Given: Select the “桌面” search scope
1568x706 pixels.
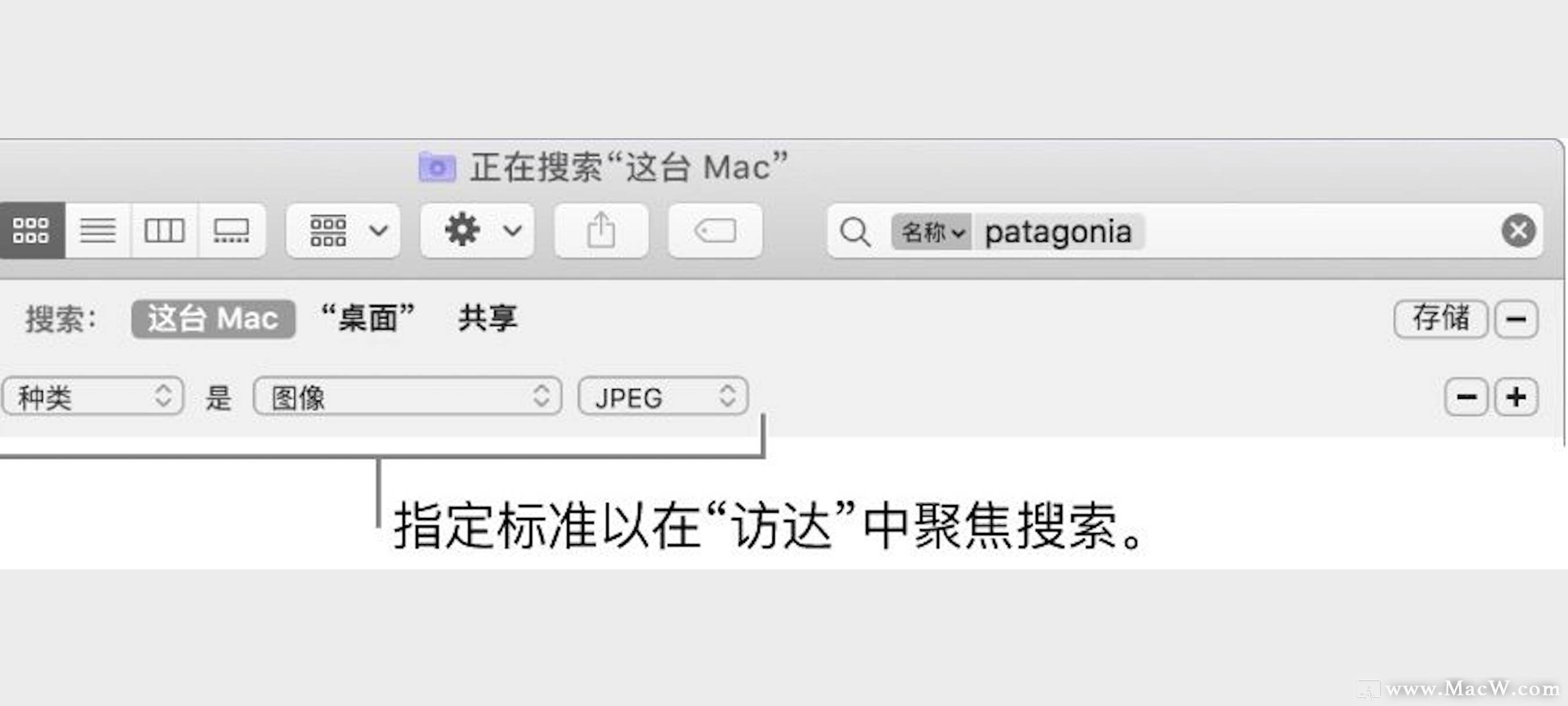Looking at the screenshot, I should point(368,319).
